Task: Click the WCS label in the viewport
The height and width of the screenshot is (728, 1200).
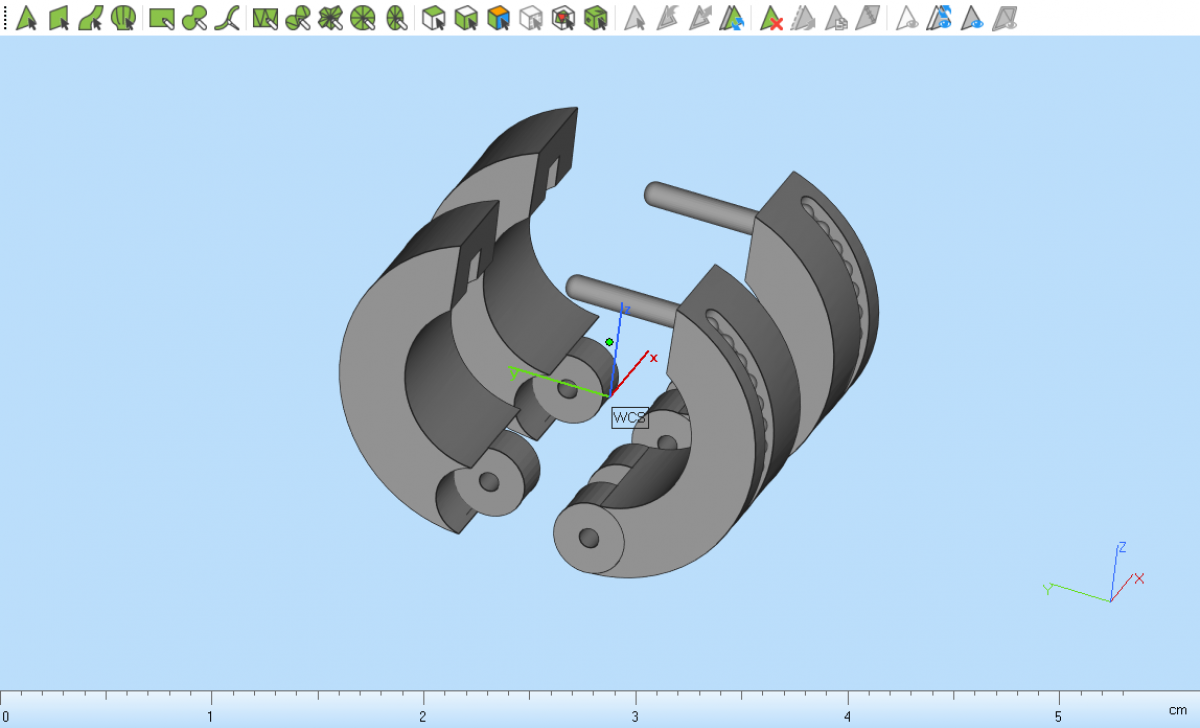Action: tap(630, 418)
